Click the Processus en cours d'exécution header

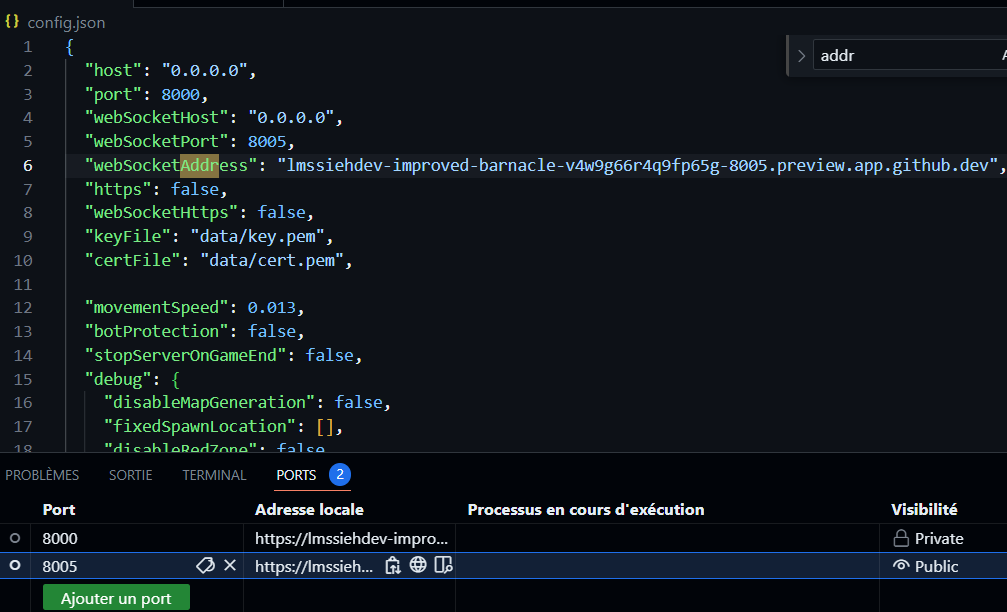click(x=586, y=509)
